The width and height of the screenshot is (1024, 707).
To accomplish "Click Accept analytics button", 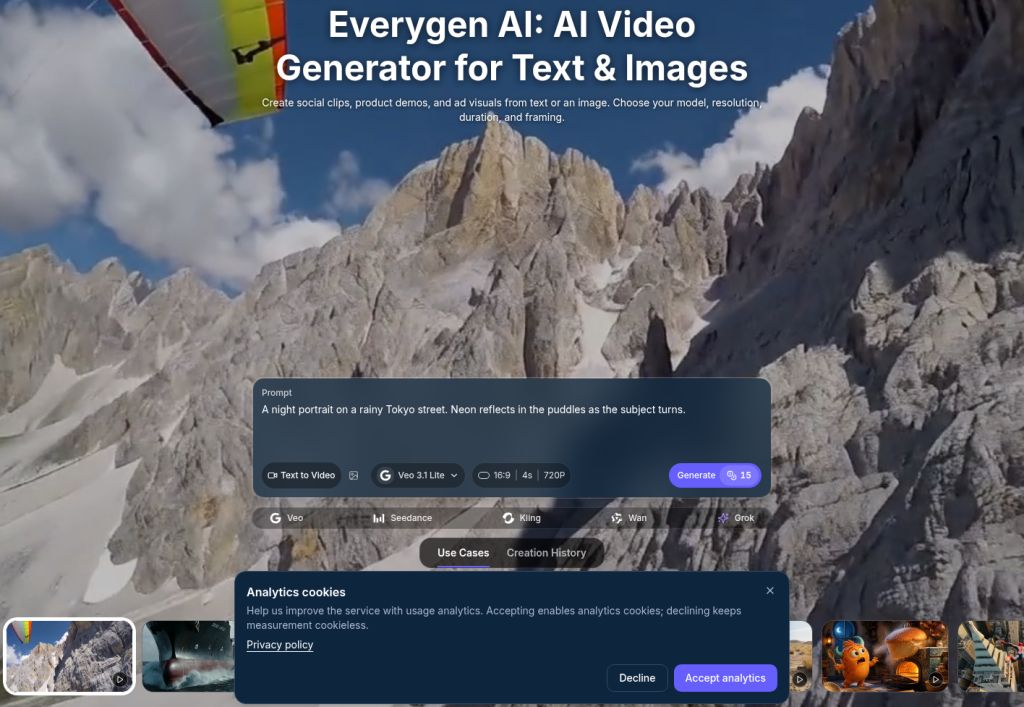I will pyautogui.click(x=725, y=678).
